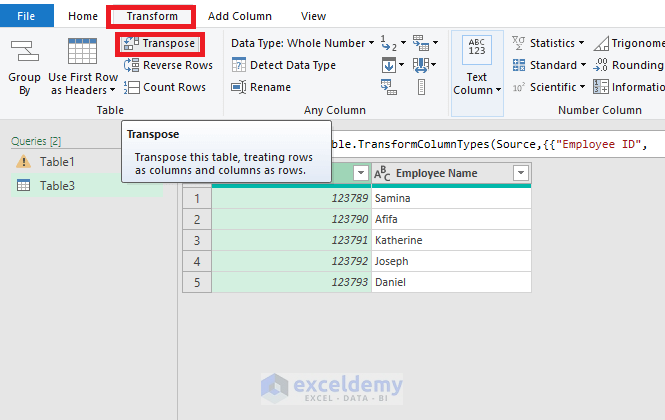The image size is (665, 420).
Task: Switch to Home tab
Action: click(83, 16)
